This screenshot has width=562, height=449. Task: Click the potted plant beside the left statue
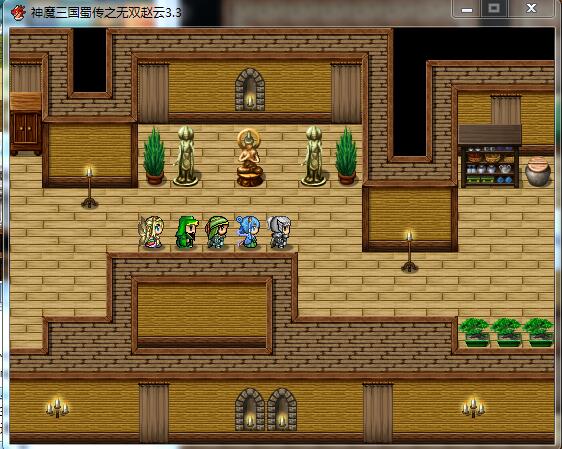click(154, 156)
